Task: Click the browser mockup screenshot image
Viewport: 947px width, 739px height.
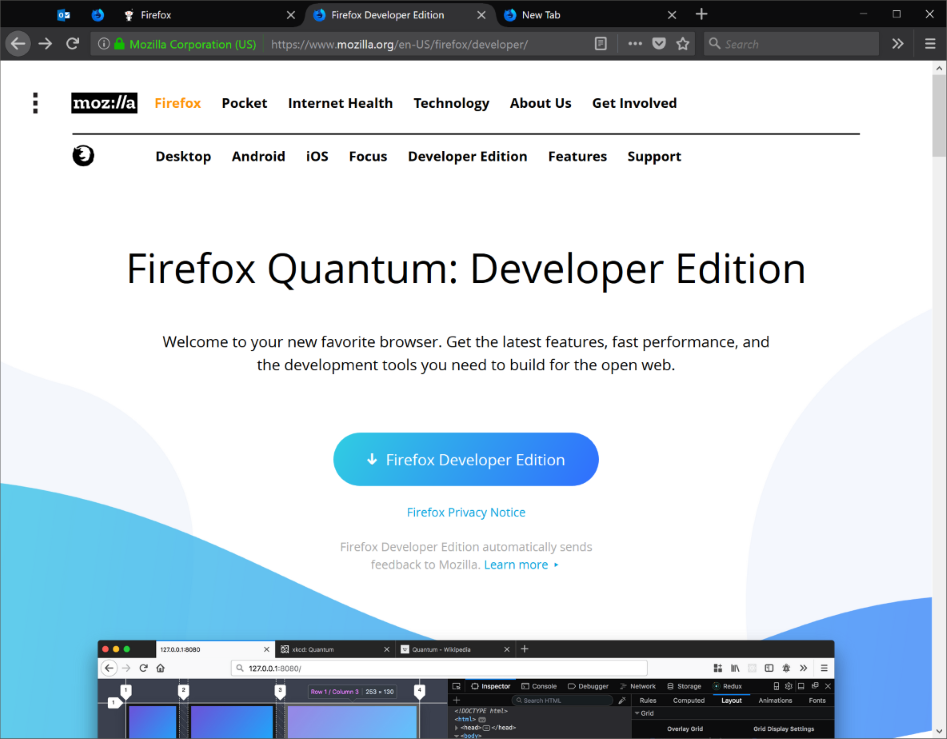Action: 466,689
